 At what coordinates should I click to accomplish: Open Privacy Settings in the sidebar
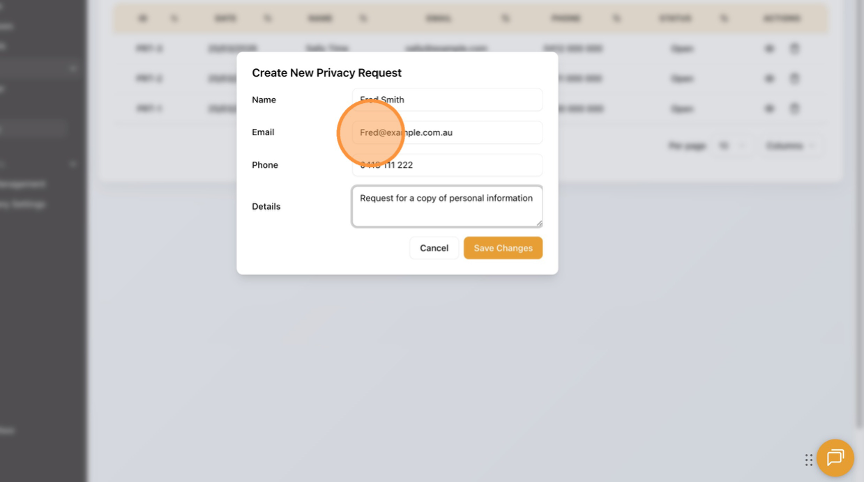coord(22,204)
